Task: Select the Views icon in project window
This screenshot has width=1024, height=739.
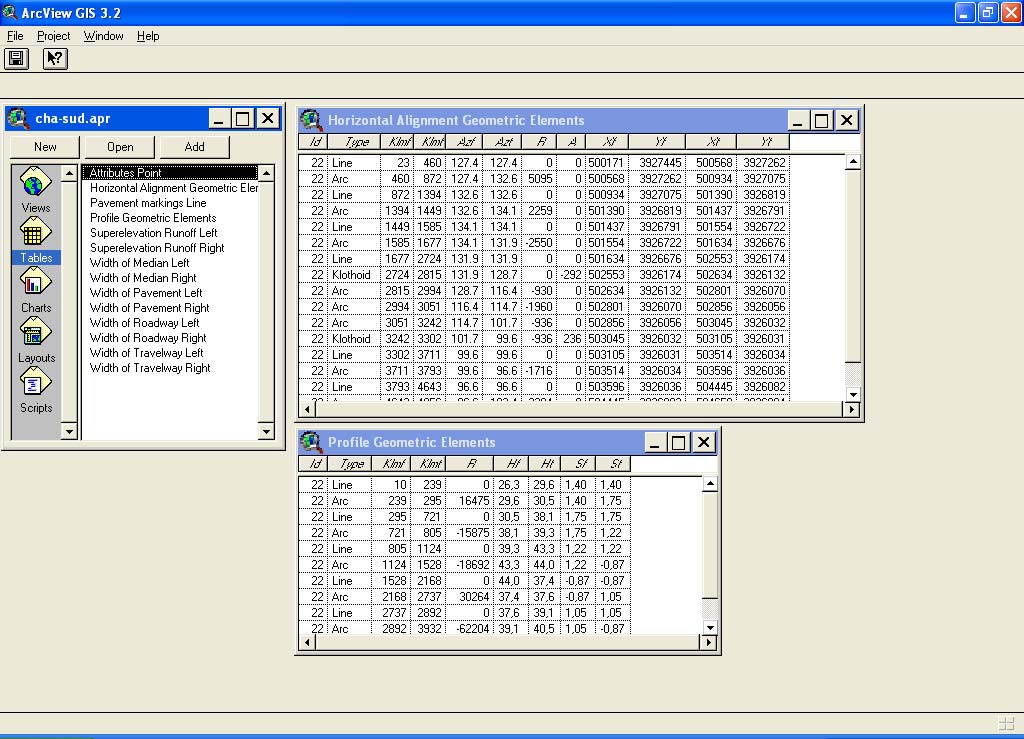Action: pyautogui.click(x=35, y=182)
